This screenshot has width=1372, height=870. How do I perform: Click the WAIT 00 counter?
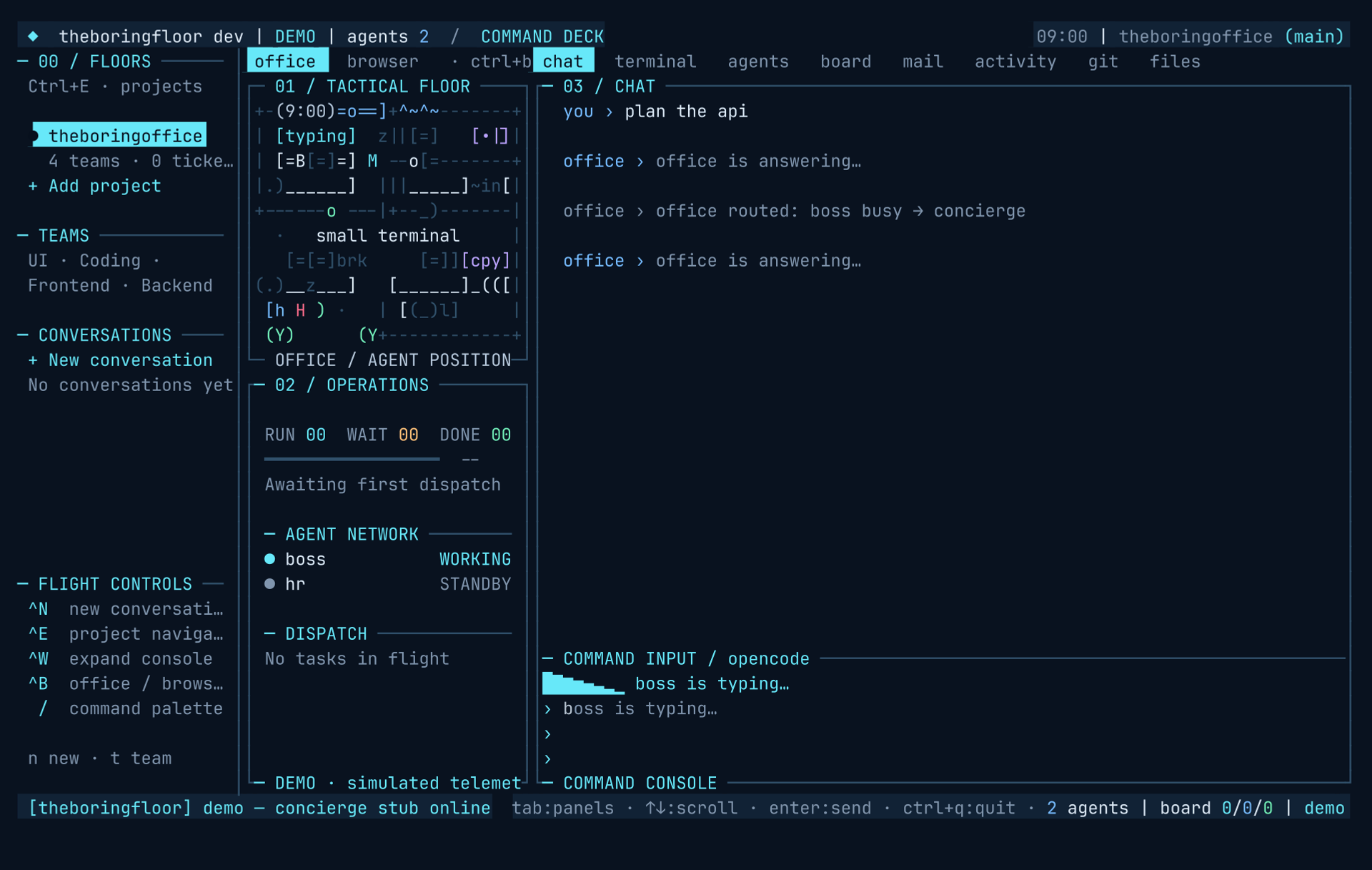(382, 435)
